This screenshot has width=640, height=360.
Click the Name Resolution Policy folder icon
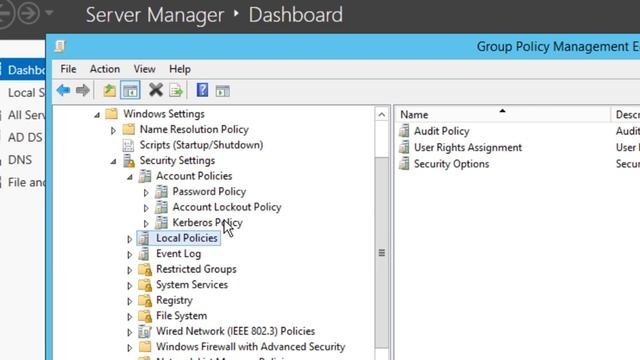point(129,129)
